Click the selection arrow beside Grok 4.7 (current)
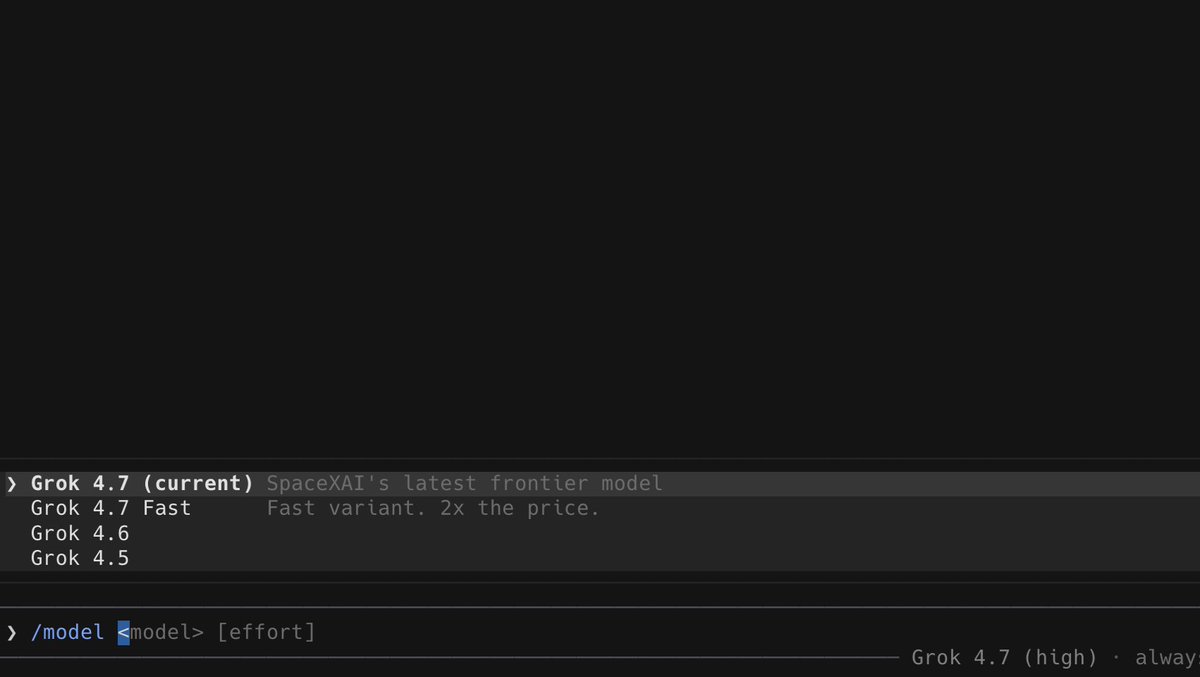This screenshot has height=677, width=1200. click(12, 484)
